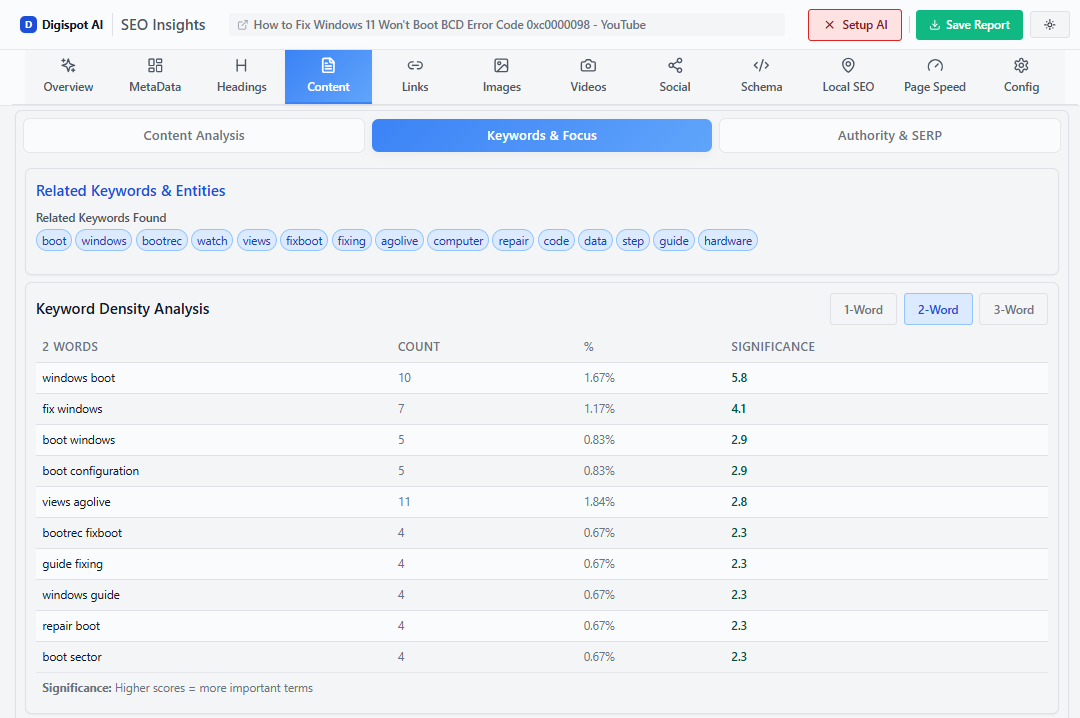
Task: Switch to the Images section icon
Action: 501,65
